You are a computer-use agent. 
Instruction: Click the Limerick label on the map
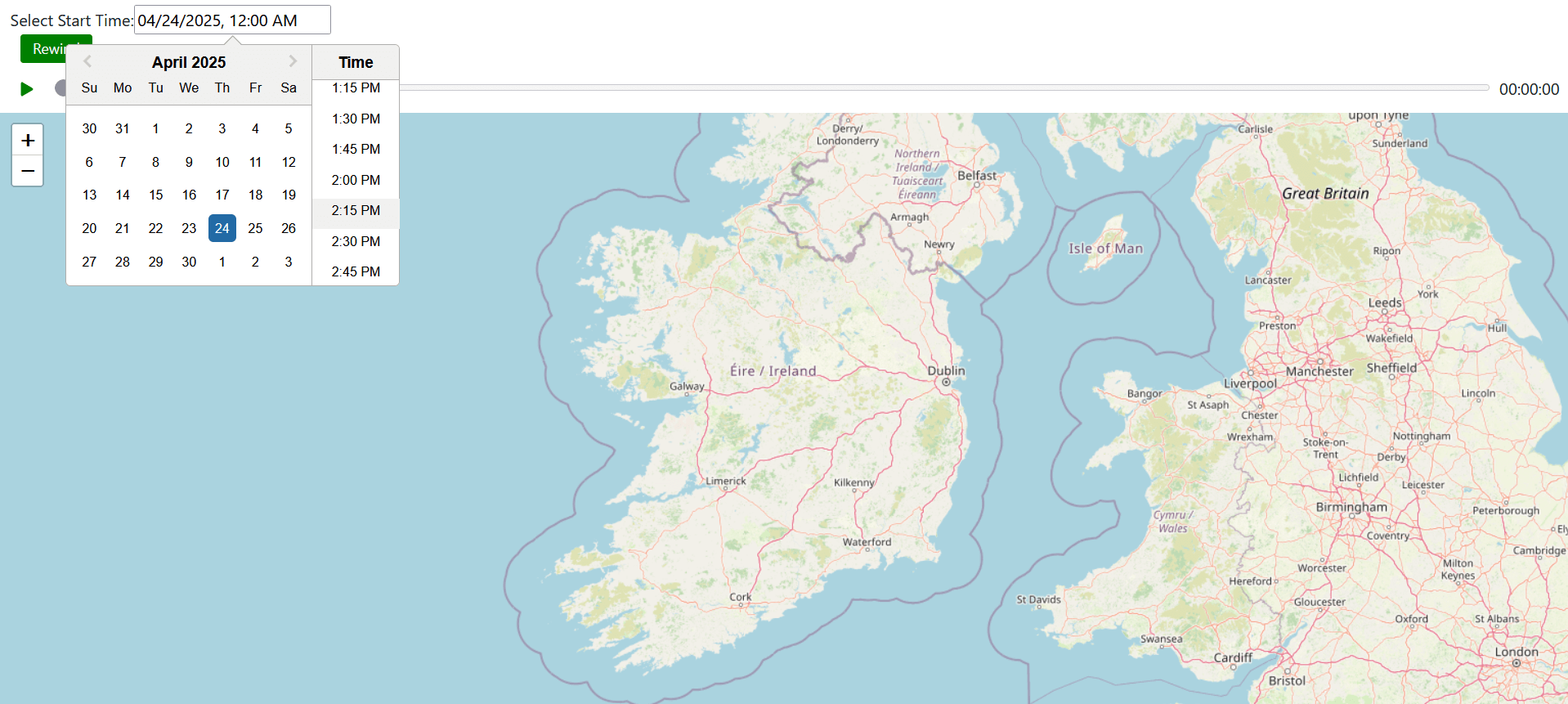pos(726,481)
